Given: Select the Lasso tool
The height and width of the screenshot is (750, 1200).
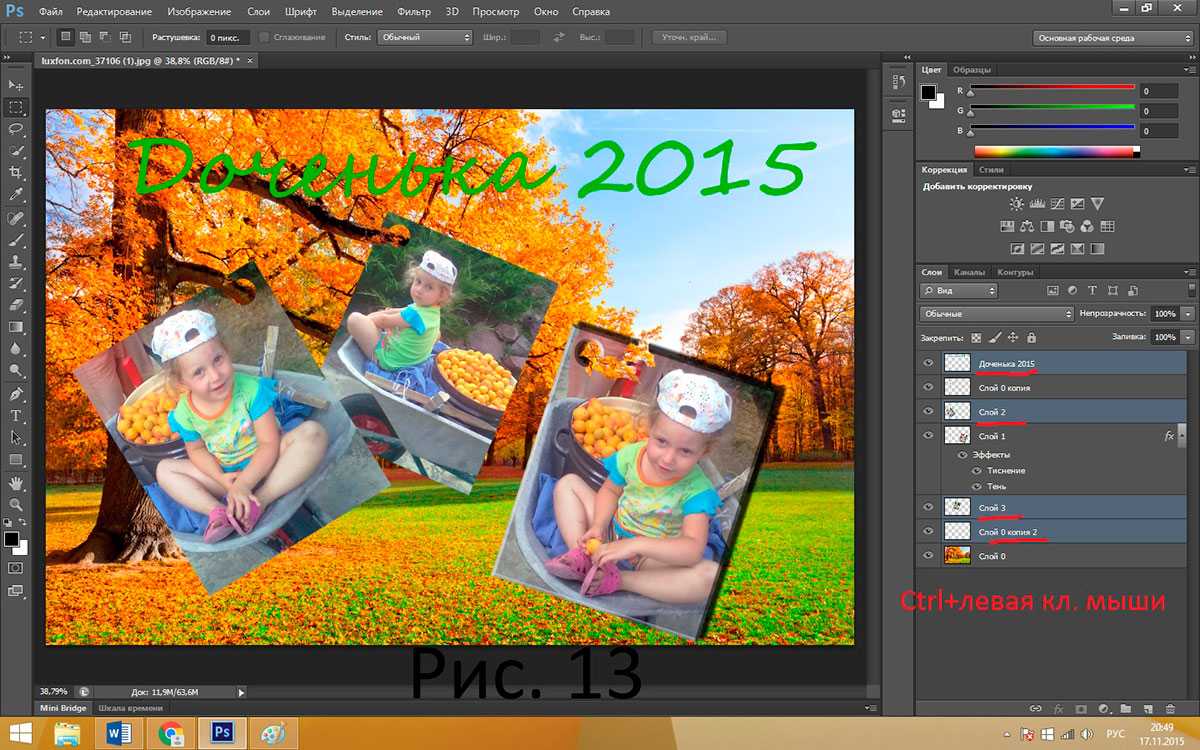Looking at the screenshot, I should [x=16, y=129].
